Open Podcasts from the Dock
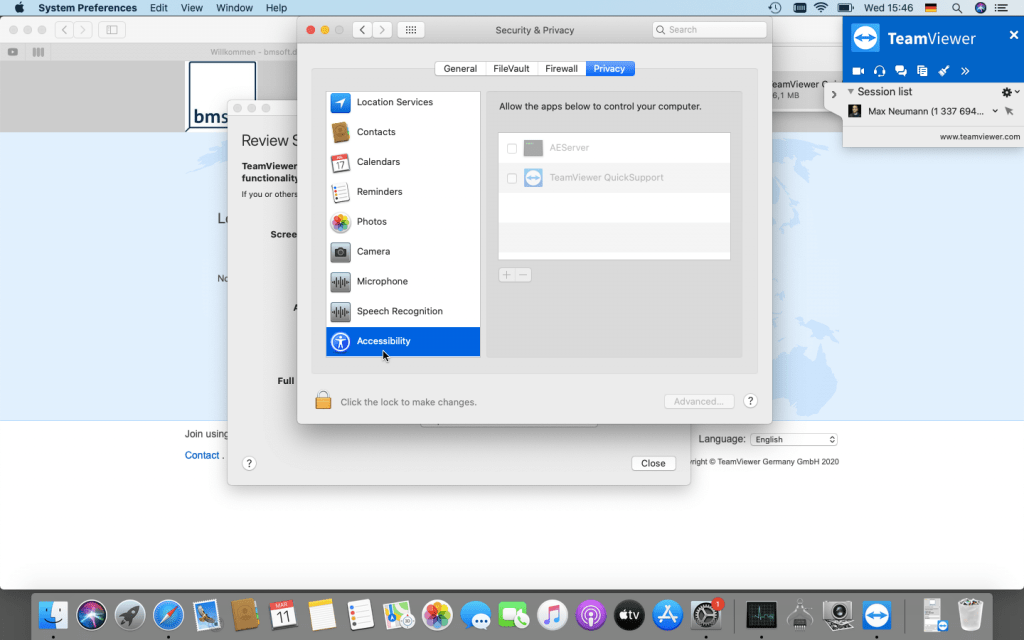Screen dimensions: 1024x640 (x=590, y=615)
